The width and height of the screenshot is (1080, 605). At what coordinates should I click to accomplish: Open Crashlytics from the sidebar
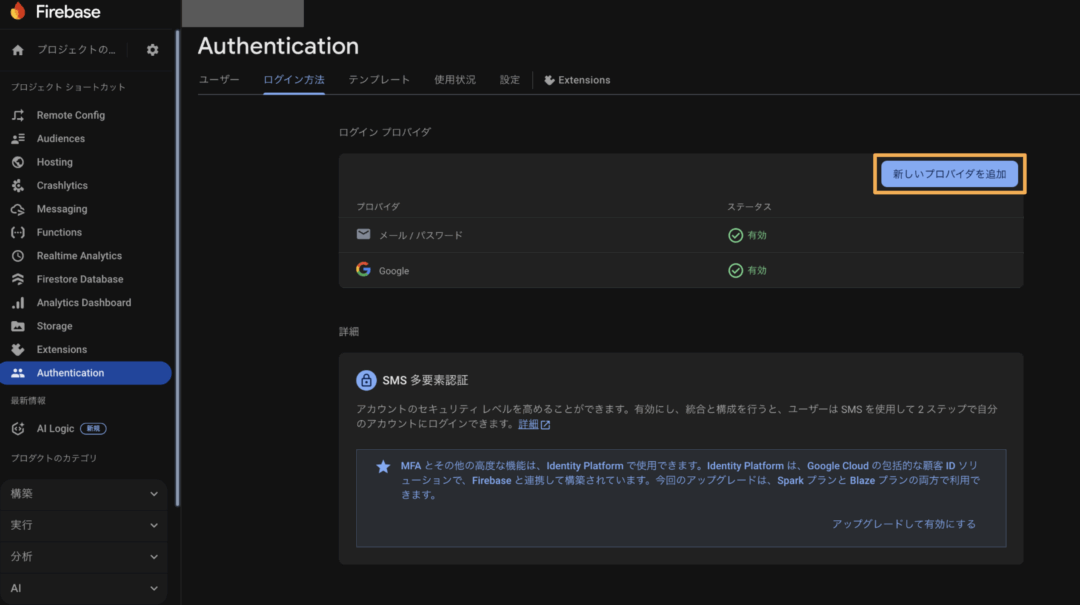[62, 185]
